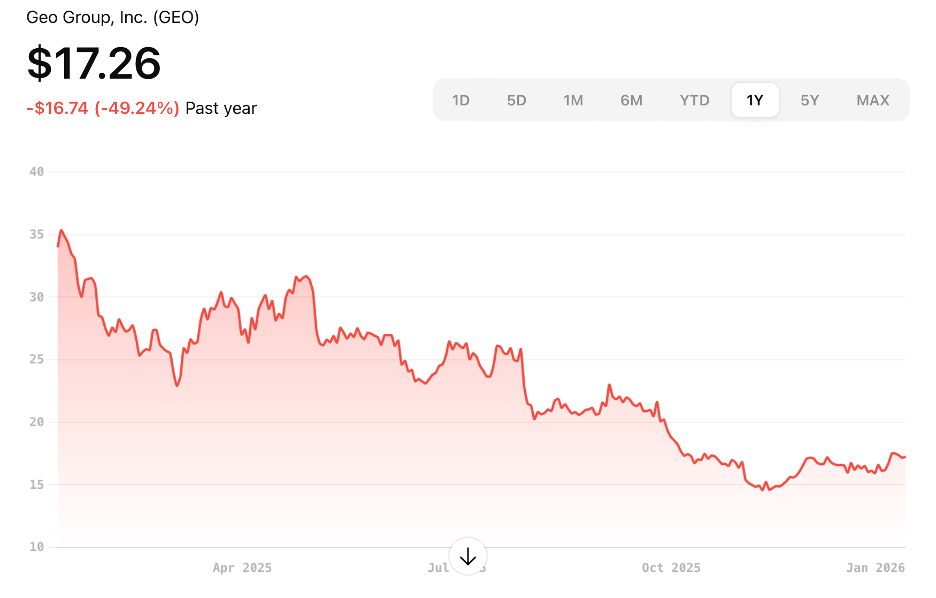This screenshot has height=598, width=936.
Task: Click the 10 value on y-axis
Action: click(x=37, y=547)
